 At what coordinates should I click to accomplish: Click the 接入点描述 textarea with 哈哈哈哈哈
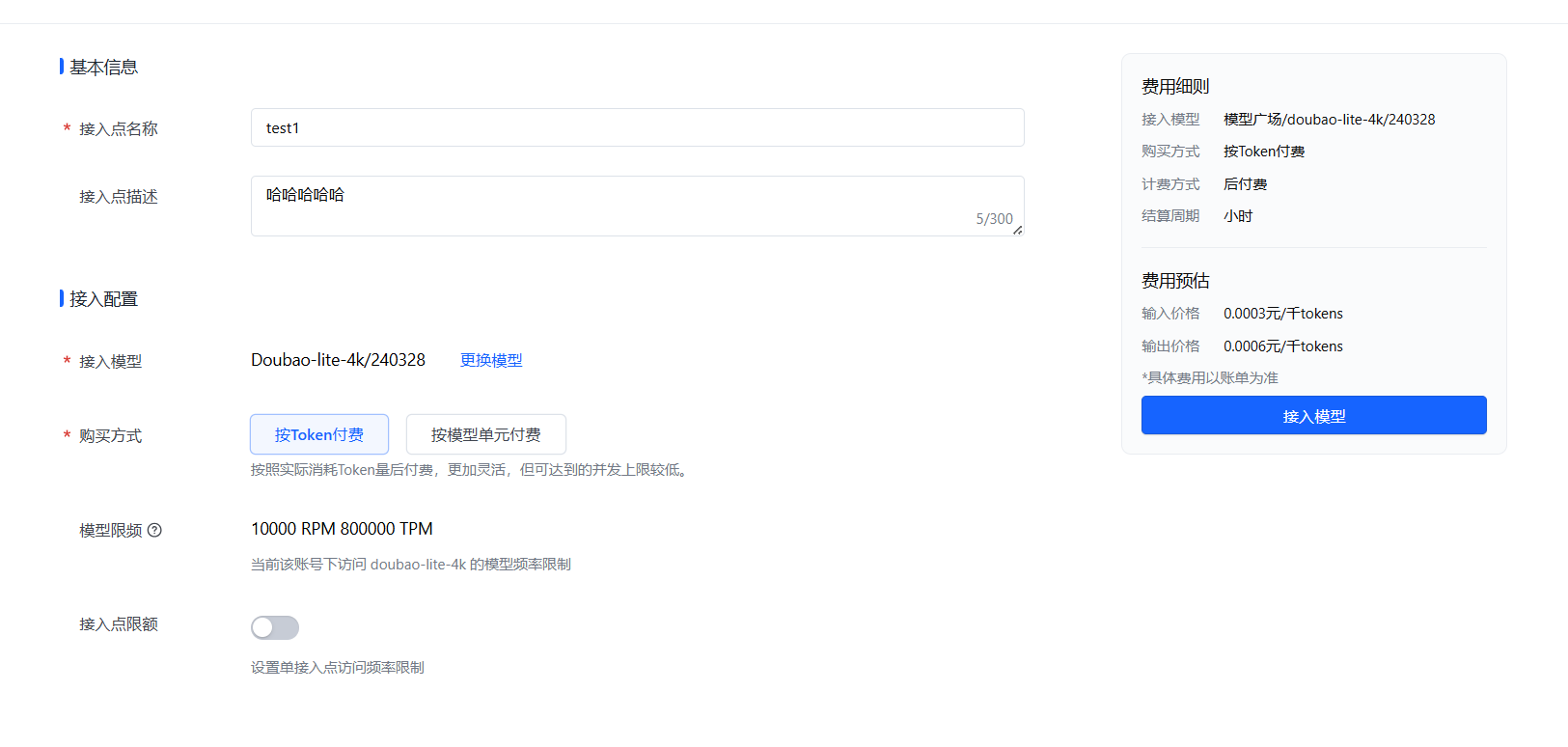(x=637, y=206)
